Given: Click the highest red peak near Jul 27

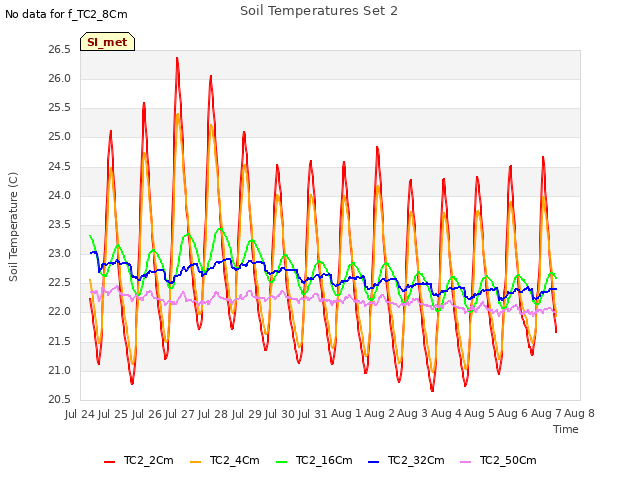Looking at the screenshot, I should [x=177, y=58].
